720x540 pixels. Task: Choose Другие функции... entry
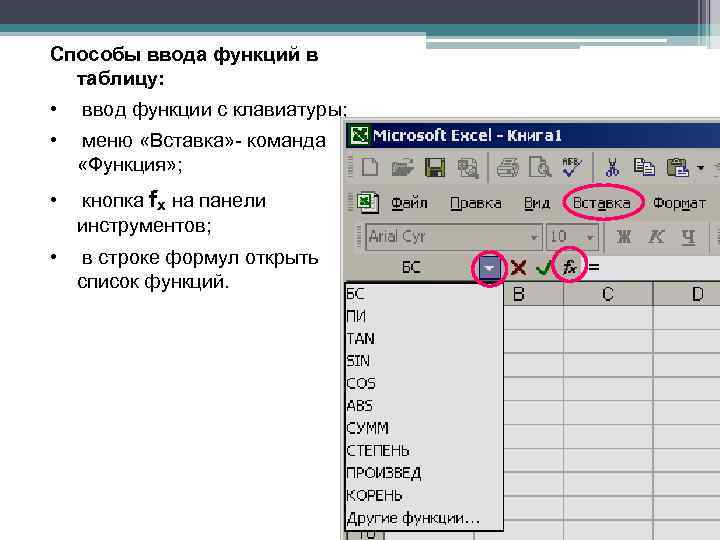424,518
